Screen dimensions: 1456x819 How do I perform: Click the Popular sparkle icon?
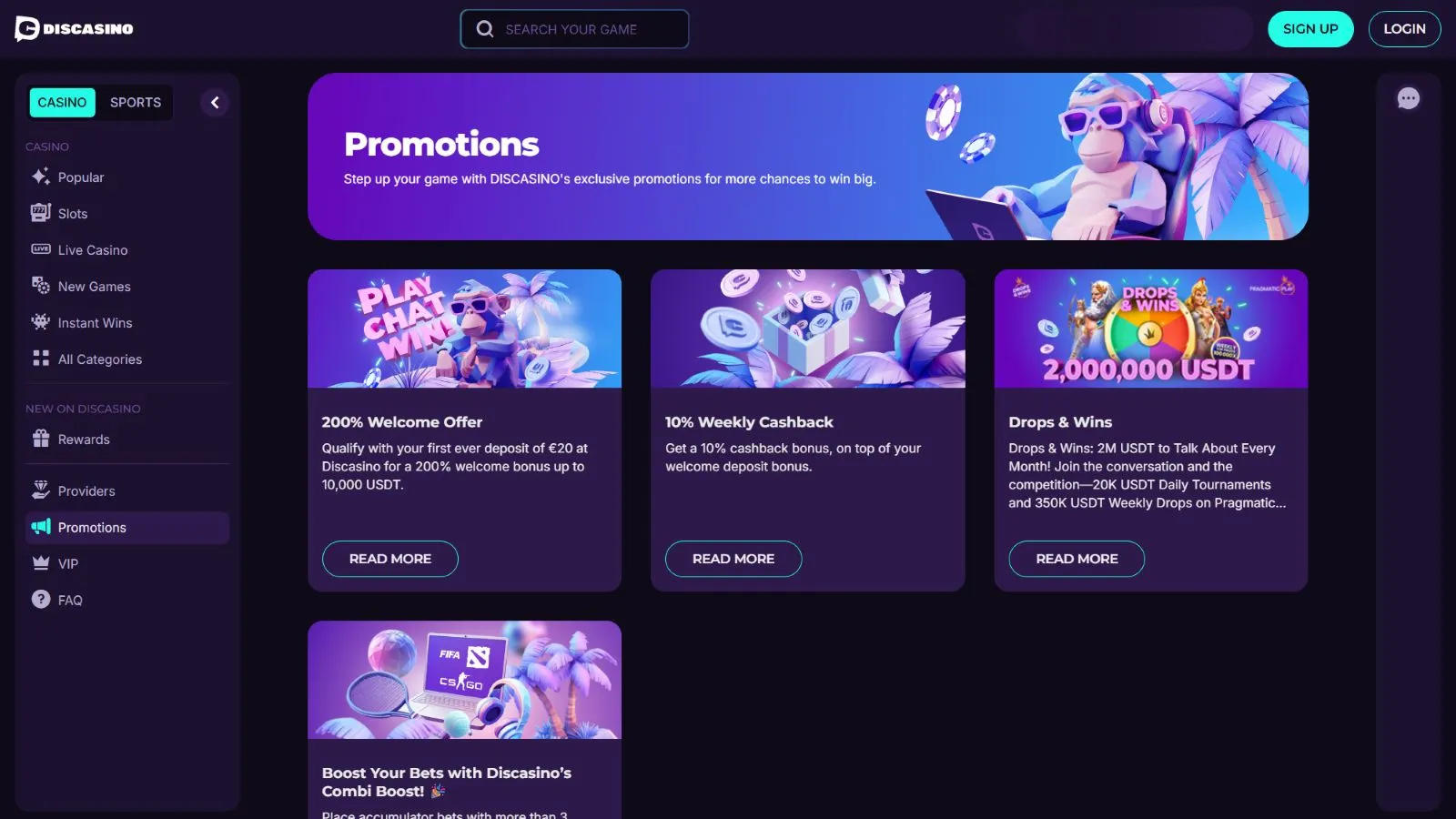click(41, 177)
